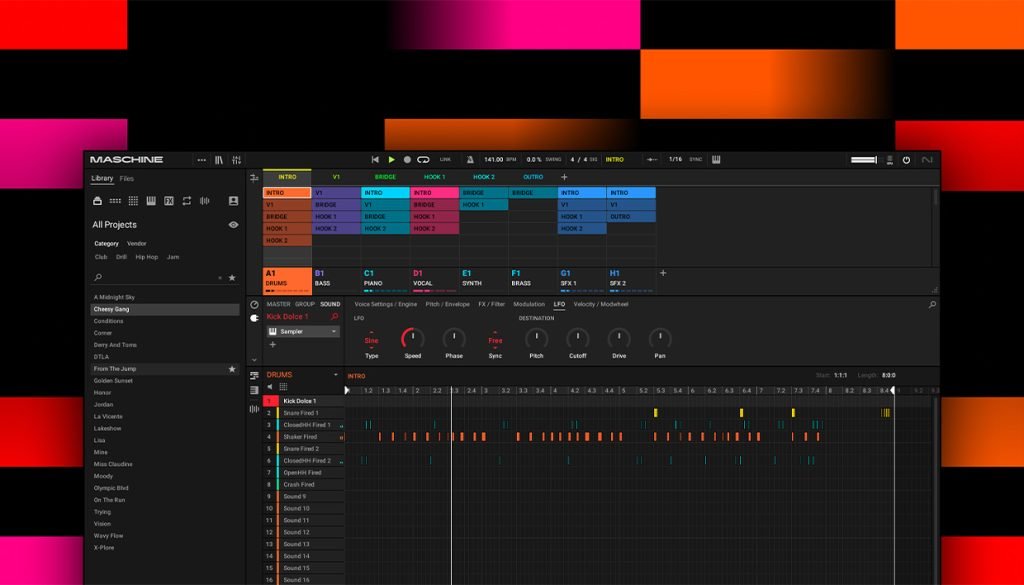Click the LFO Speed knob
The image size is (1024, 585).
(412, 339)
